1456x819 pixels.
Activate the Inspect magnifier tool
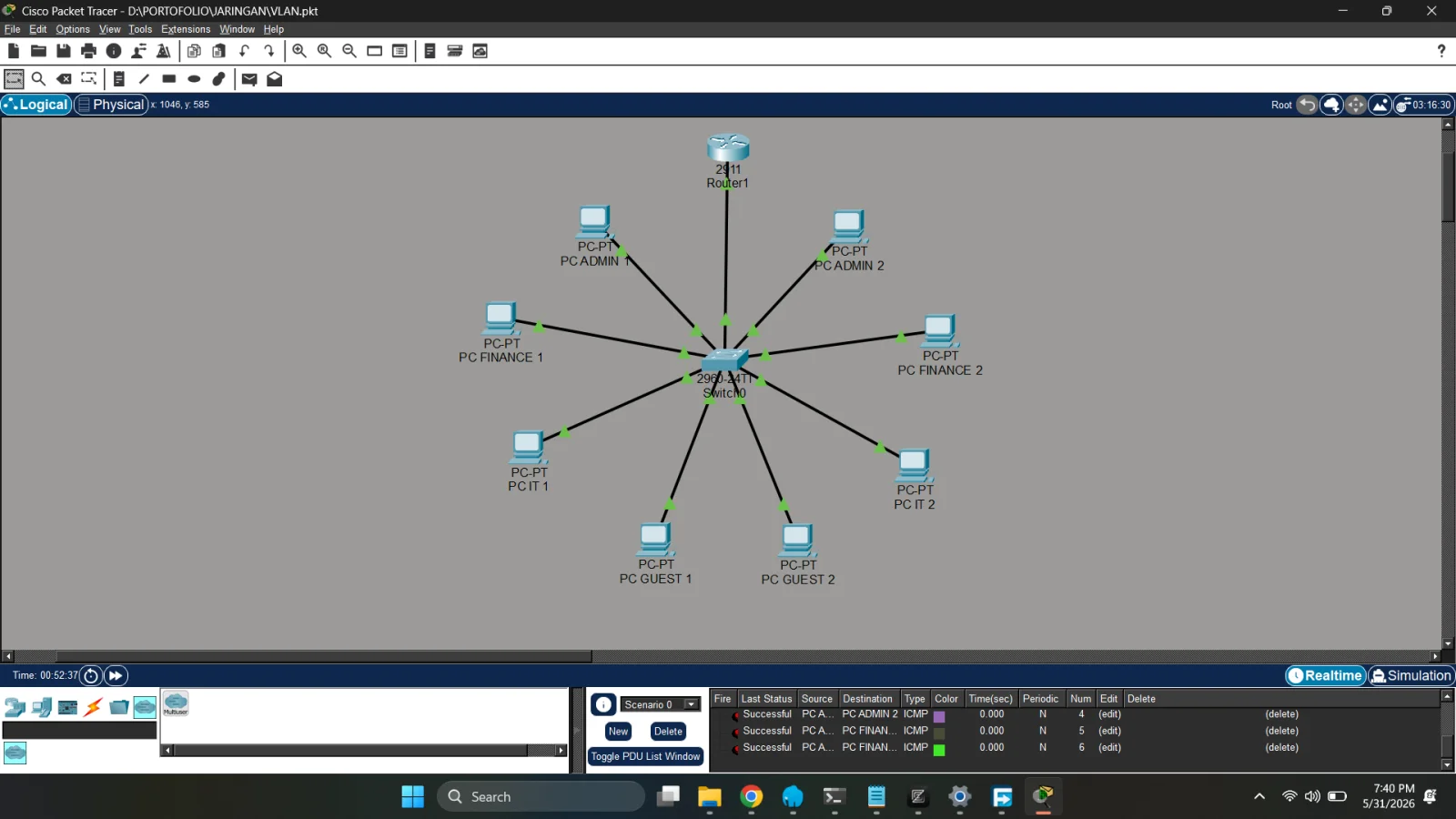(x=38, y=79)
